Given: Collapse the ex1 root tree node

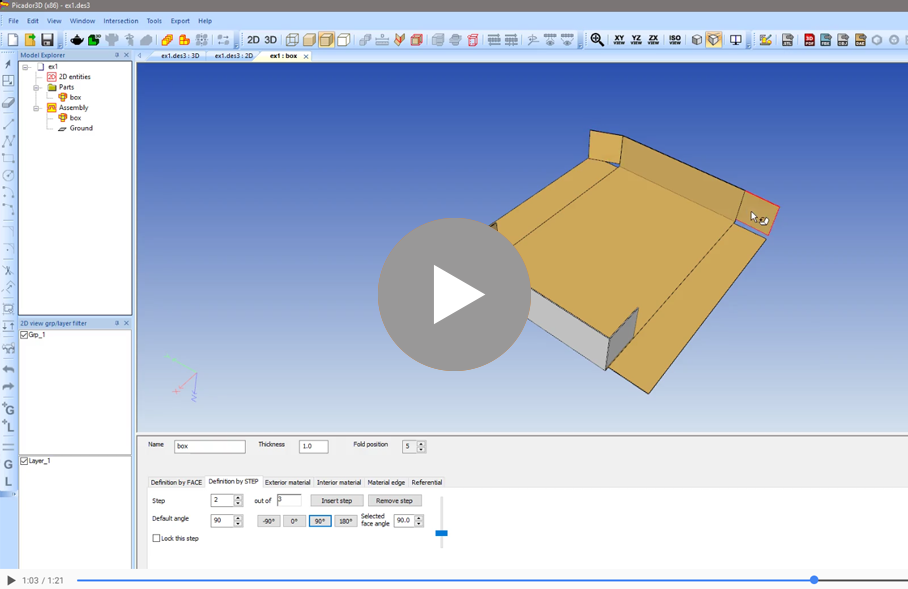Looking at the screenshot, I should pos(25,67).
